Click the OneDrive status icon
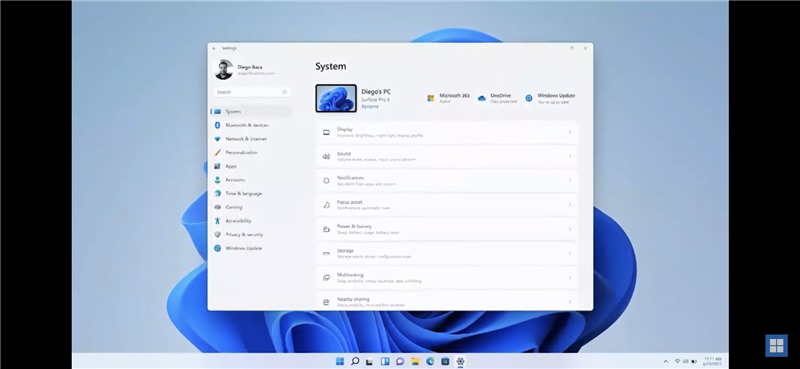Viewport: 800px width, 369px height. click(x=482, y=98)
